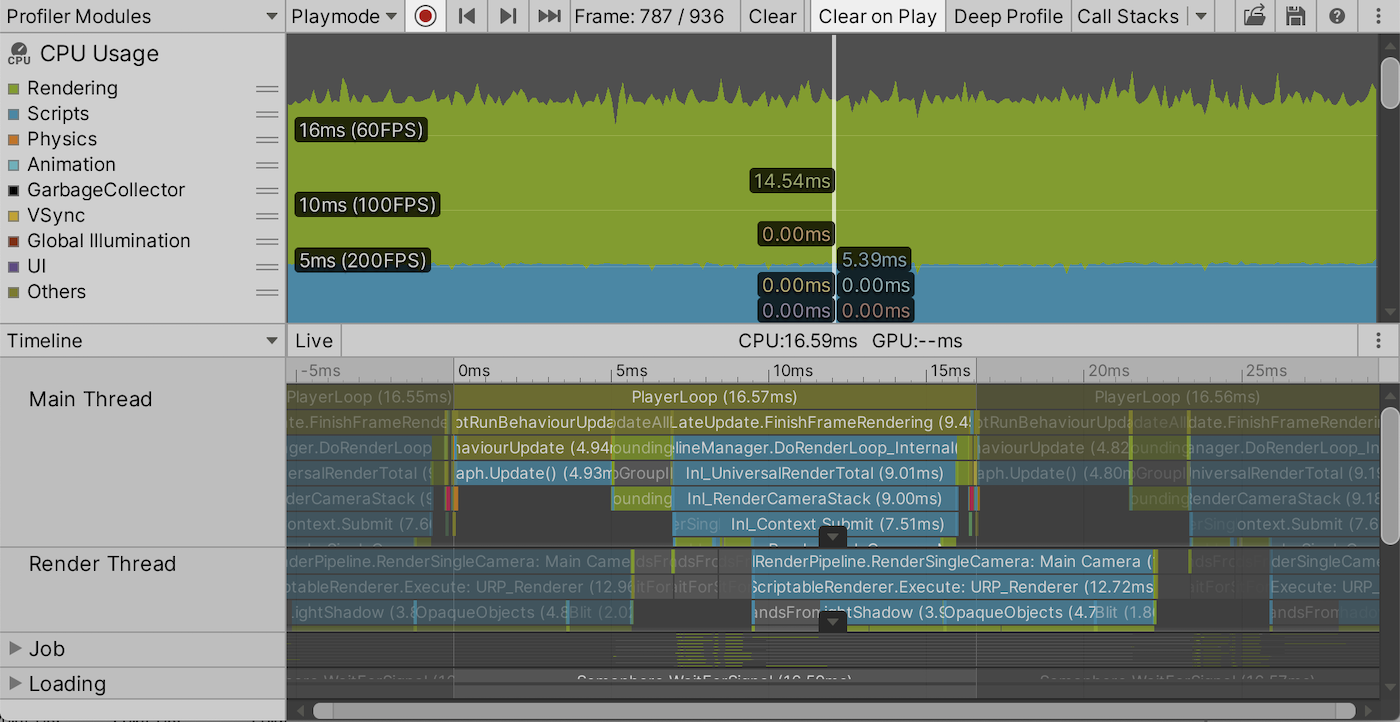Expand the Job thread group
The width and height of the screenshot is (1400, 722).
[15, 648]
